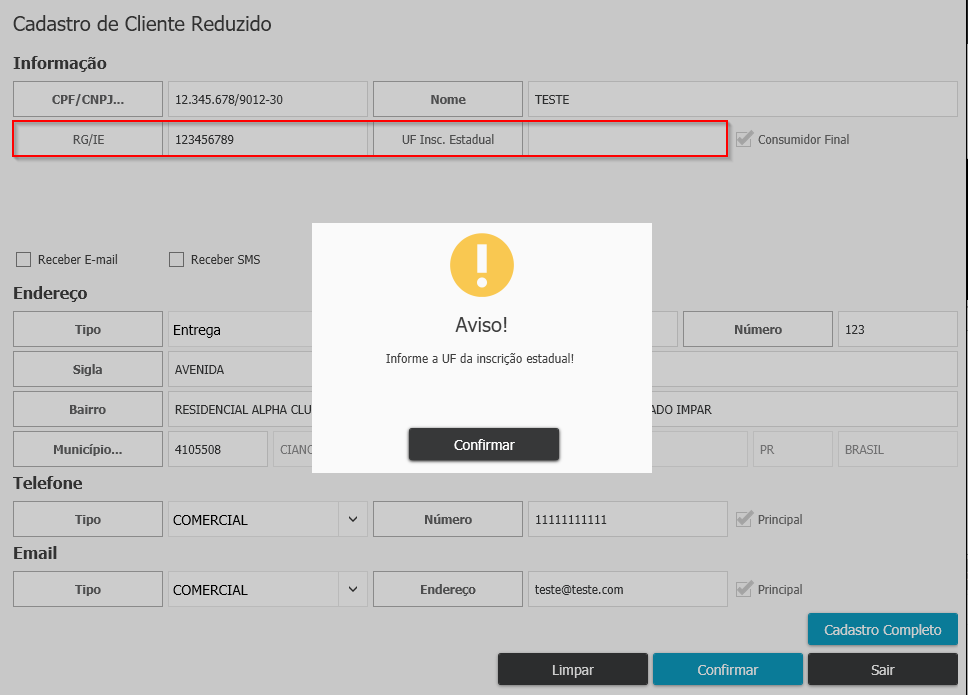This screenshot has width=968, height=695.
Task: Select the Nome field containing TESTE
Action: [x=742, y=99]
